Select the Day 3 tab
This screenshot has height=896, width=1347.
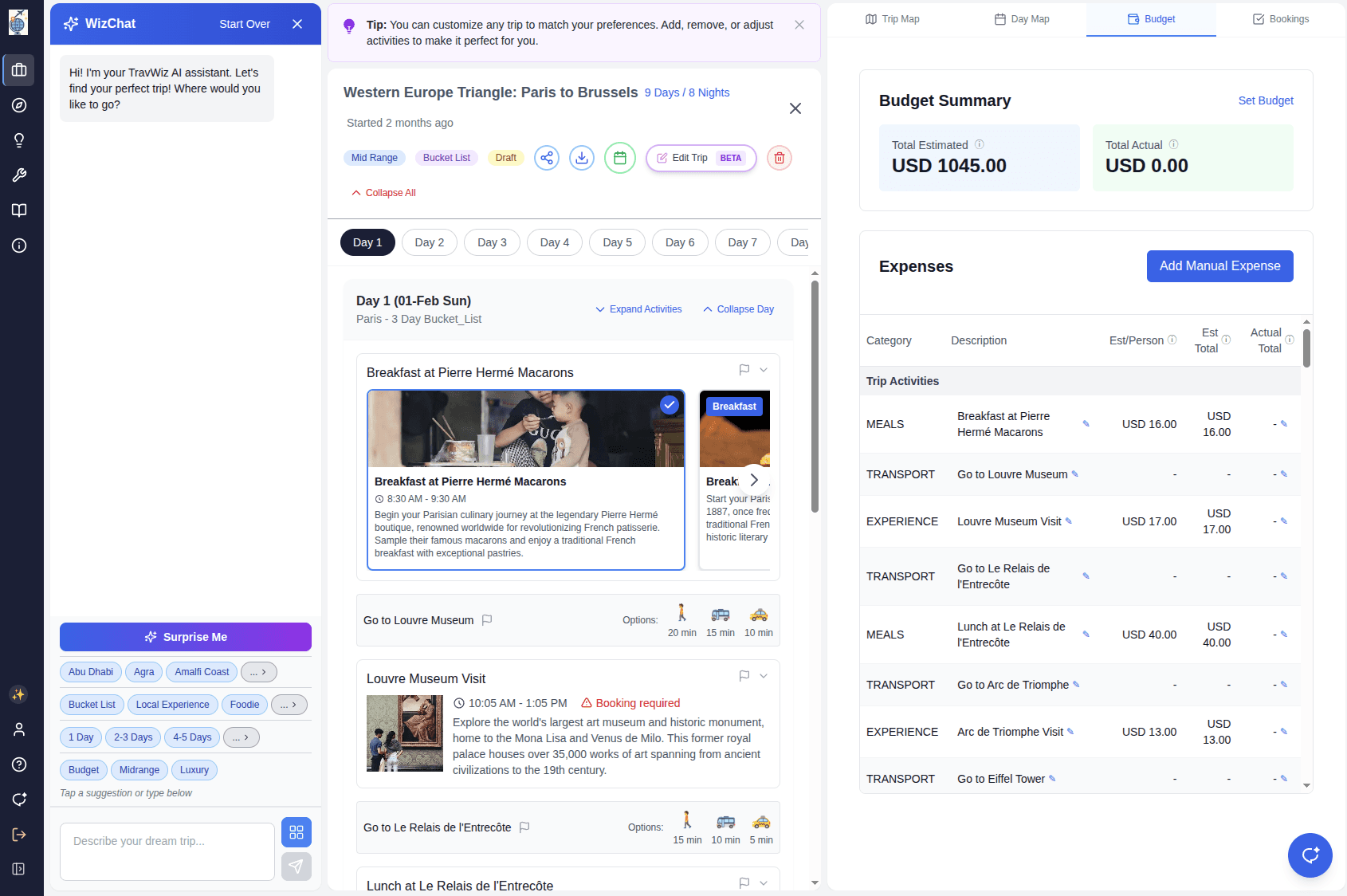pyautogui.click(x=492, y=242)
